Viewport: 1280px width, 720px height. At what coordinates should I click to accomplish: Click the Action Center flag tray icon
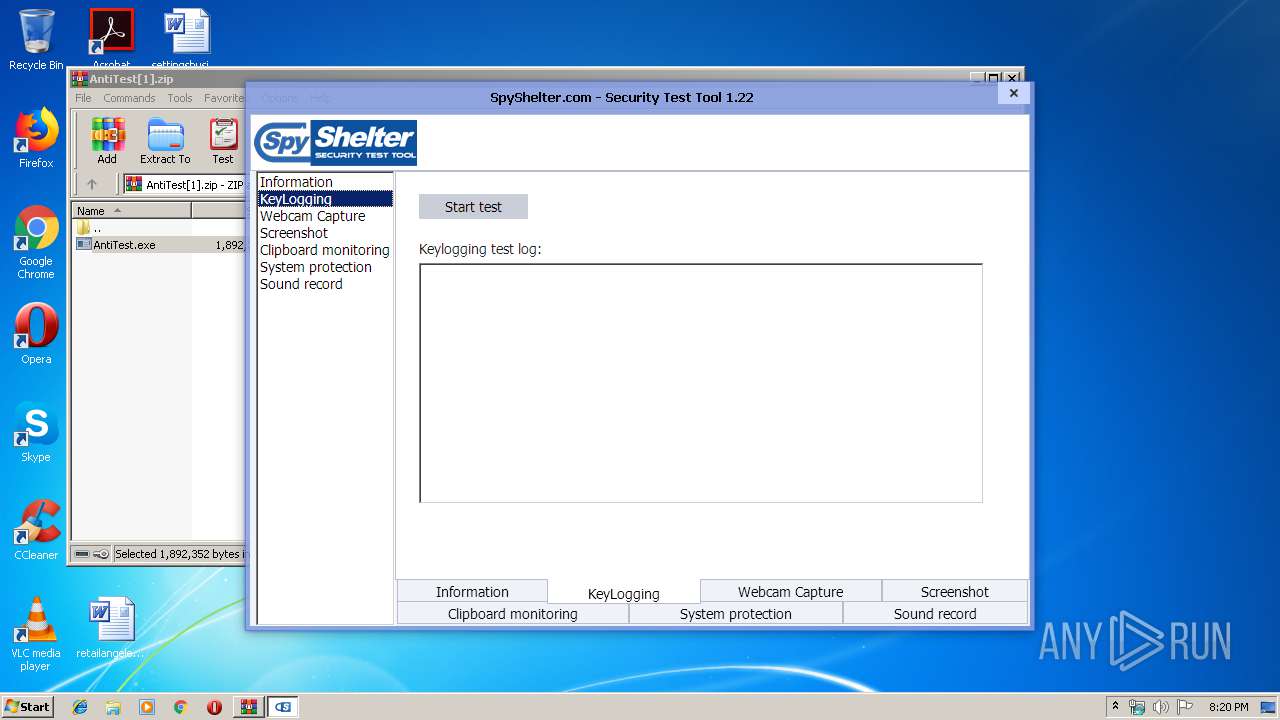tap(1184, 707)
